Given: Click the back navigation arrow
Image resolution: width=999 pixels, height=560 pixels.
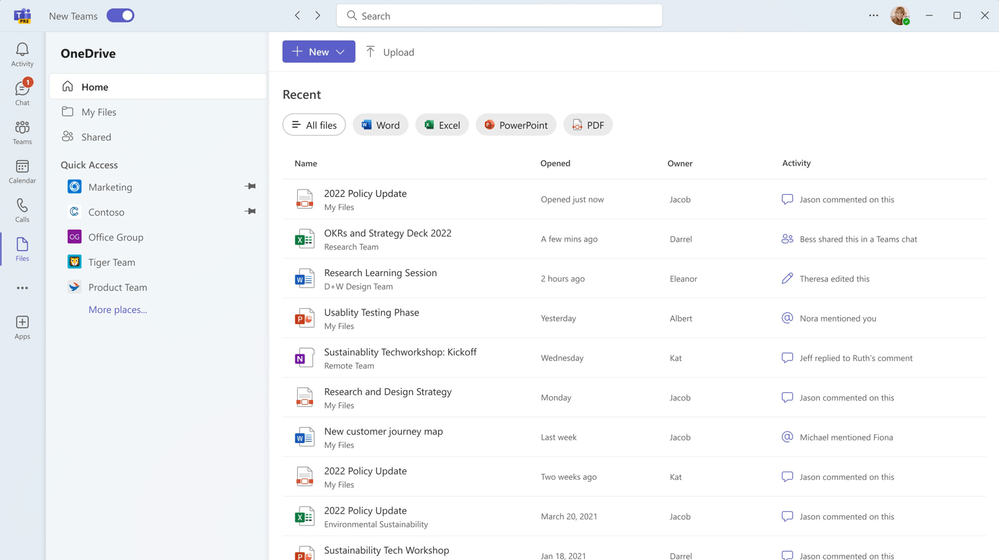Looking at the screenshot, I should pyautogui.click(x=297, y=16).
